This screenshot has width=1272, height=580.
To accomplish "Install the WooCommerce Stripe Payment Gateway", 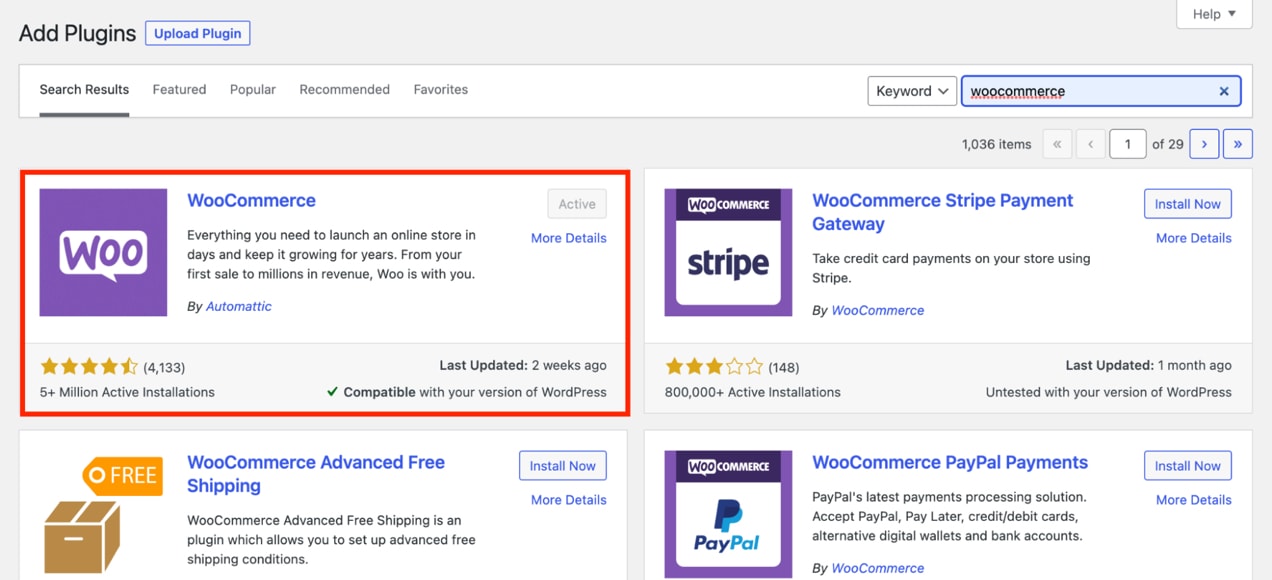I will tap(1187, 203).
